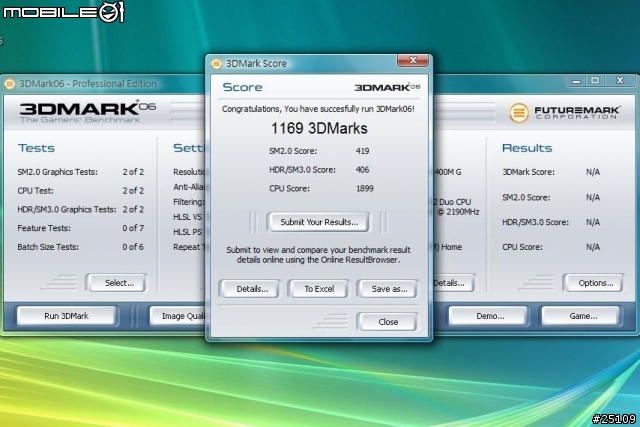Click Save as in score dialog

388,289
